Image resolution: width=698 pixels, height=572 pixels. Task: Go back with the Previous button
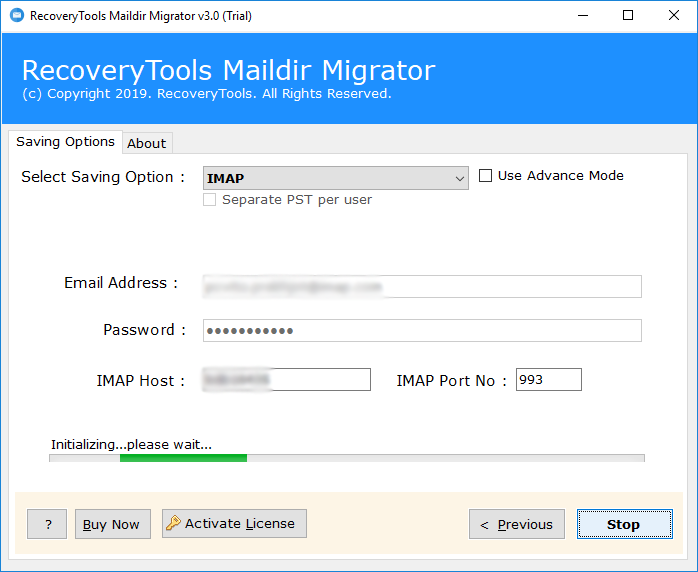[517, 524]
